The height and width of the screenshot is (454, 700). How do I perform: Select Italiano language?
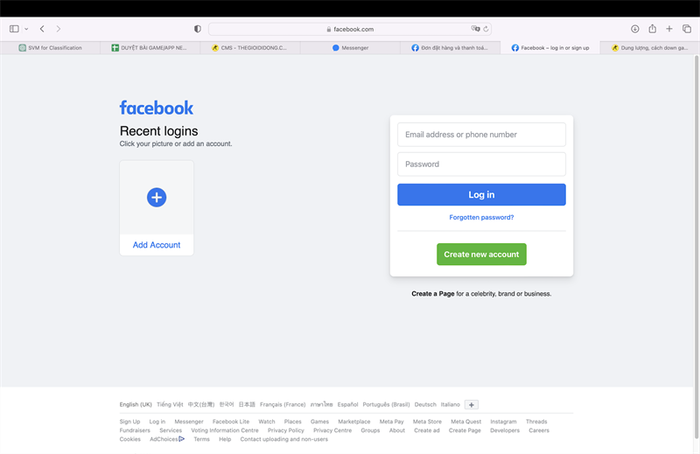pyautogui.click(x=450, y=404)
